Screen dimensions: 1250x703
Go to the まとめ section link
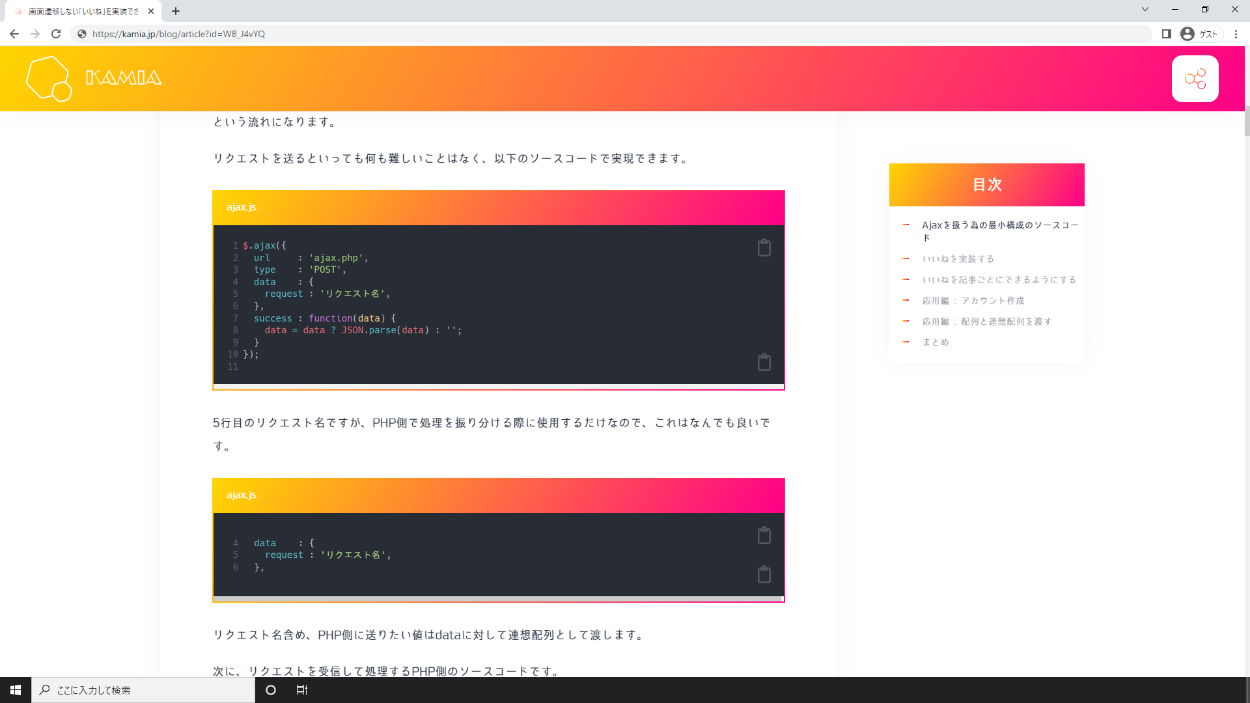tap(935, 342)
